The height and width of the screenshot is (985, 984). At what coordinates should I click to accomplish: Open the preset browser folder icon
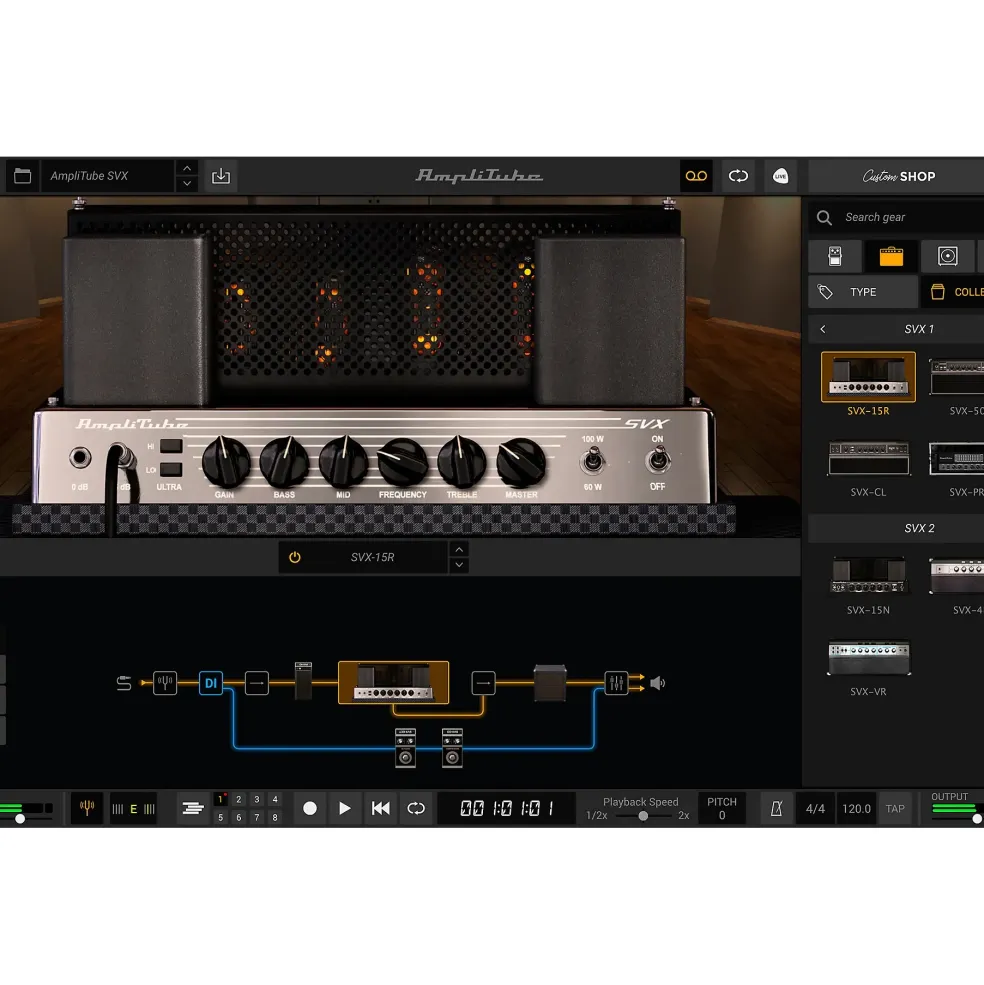click(x=23, y=176)
